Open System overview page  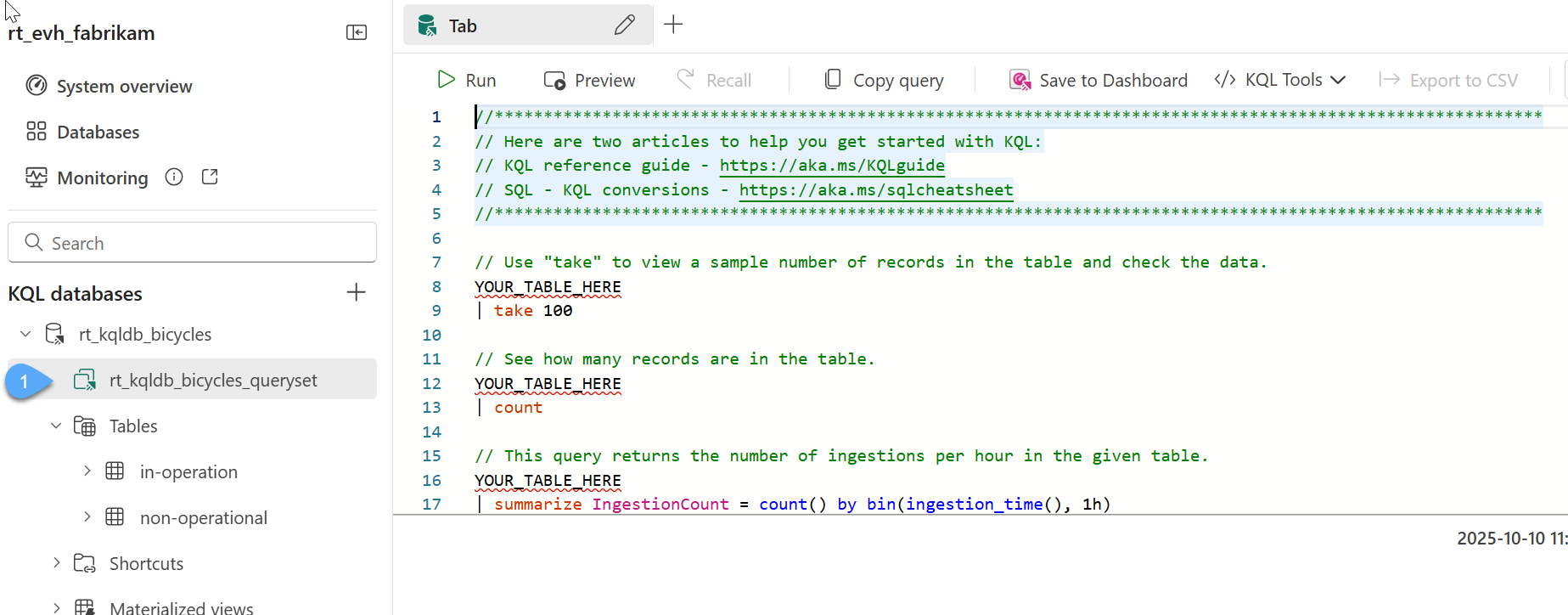pos(124,86)
